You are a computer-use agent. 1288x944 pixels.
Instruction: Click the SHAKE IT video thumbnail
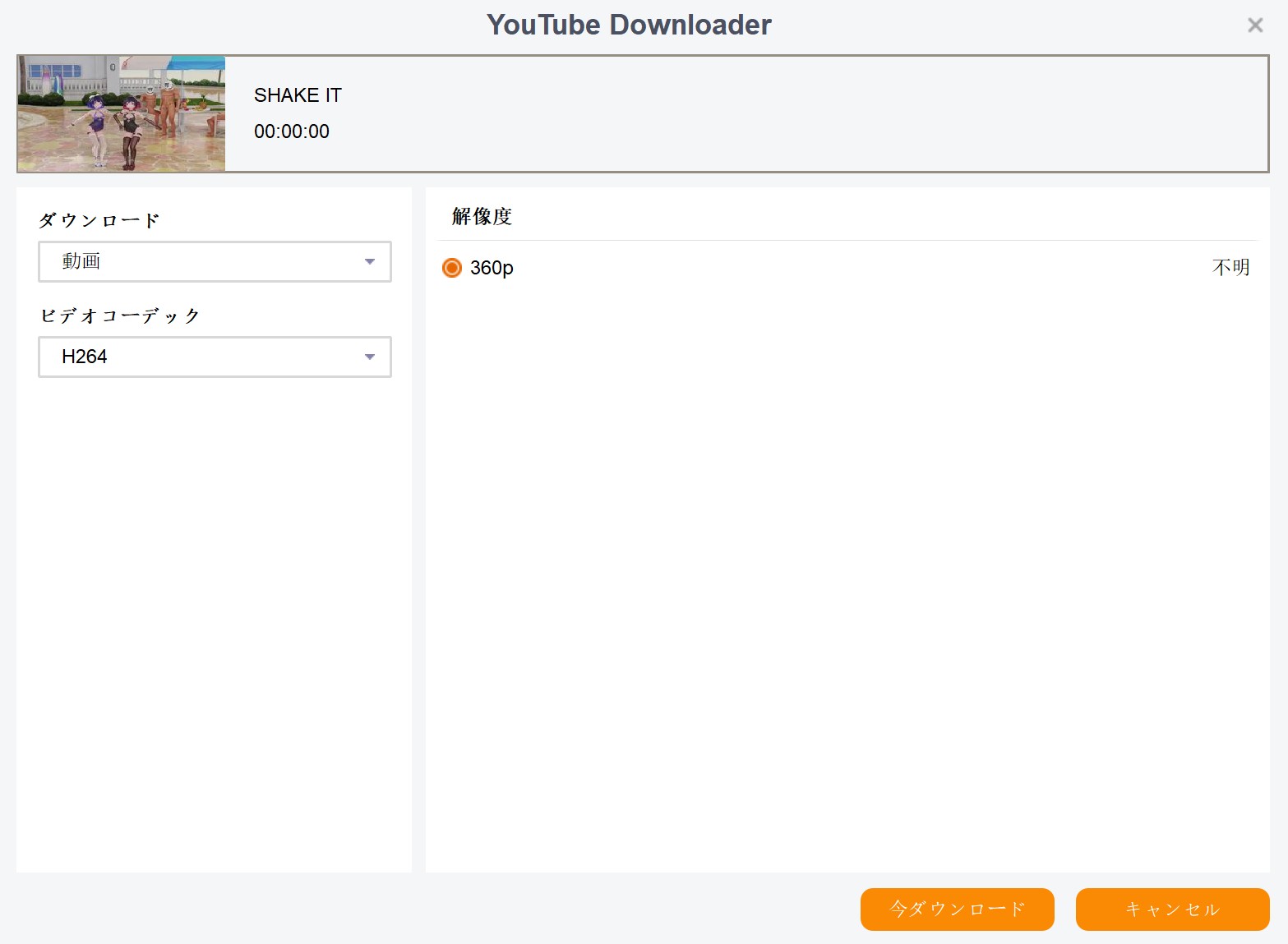[122, 113]
